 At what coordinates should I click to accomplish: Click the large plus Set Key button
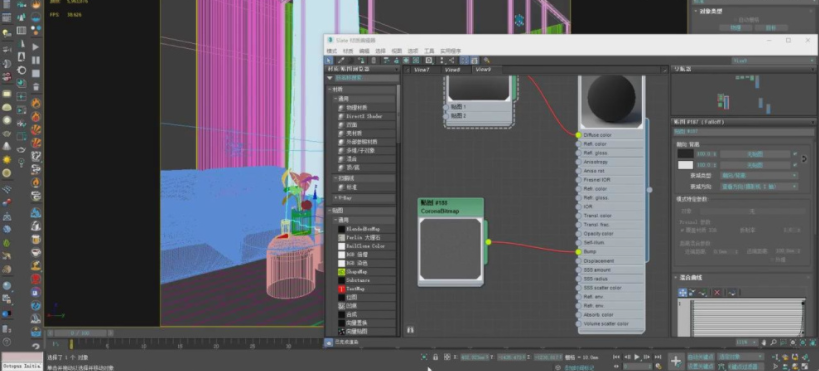(676, 361)
